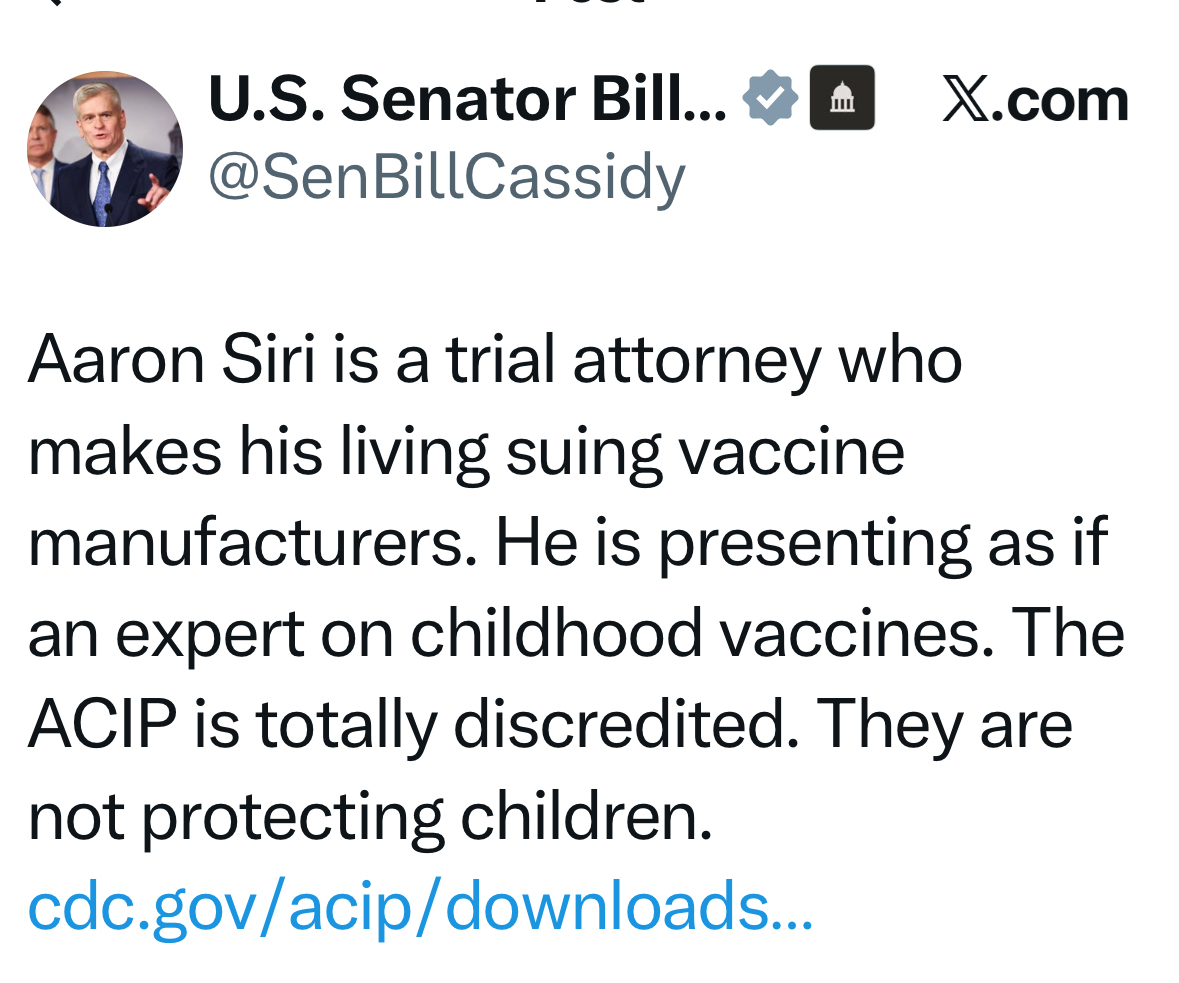Click the ".com" text beside the X logo
Image resolution: width=1179 pixels, height=983 pixels.
pos(1067,100)
